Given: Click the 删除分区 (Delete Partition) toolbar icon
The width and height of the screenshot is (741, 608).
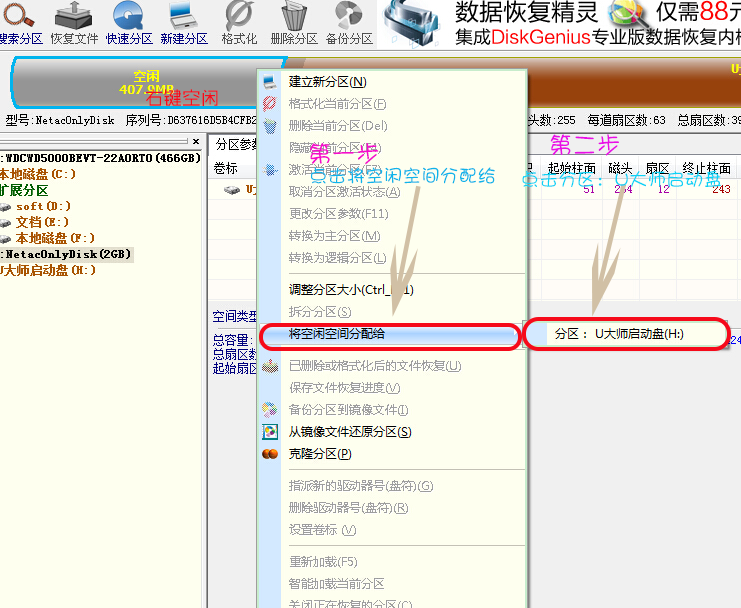Looking at the screenshot, I should coord(294,24).
